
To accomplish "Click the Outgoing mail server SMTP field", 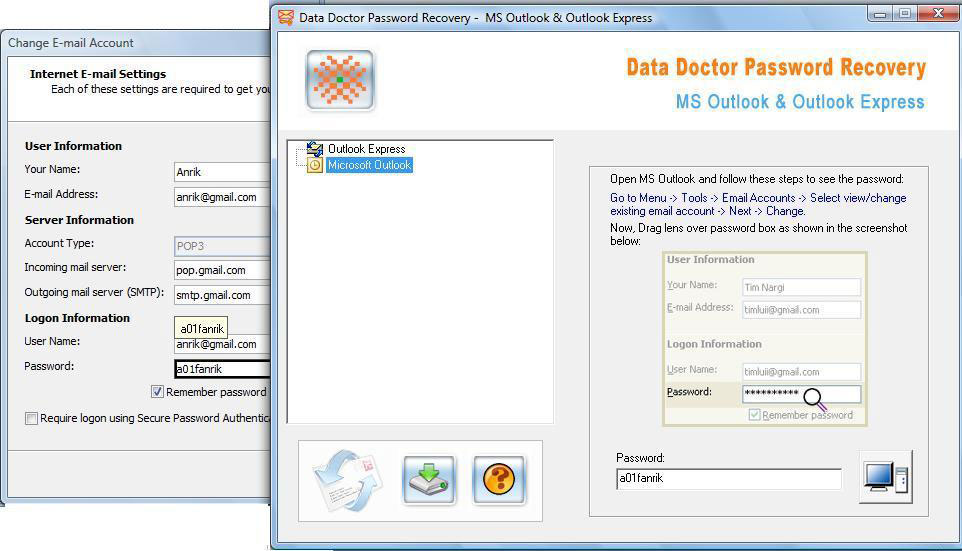I will pyautogui.click(x=222, y=295).
